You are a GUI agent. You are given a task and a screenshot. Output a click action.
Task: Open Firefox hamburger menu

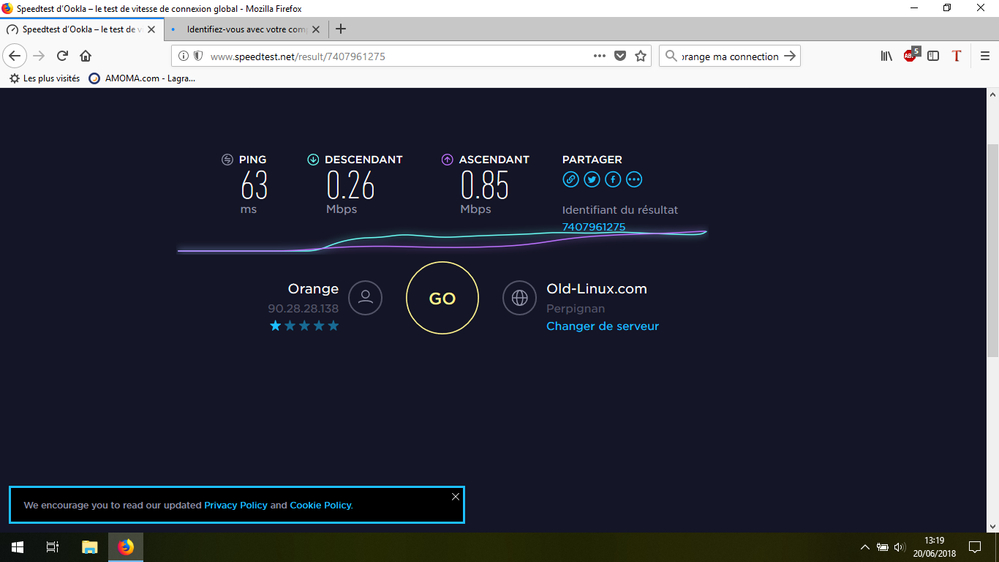(x=983, y=56)
